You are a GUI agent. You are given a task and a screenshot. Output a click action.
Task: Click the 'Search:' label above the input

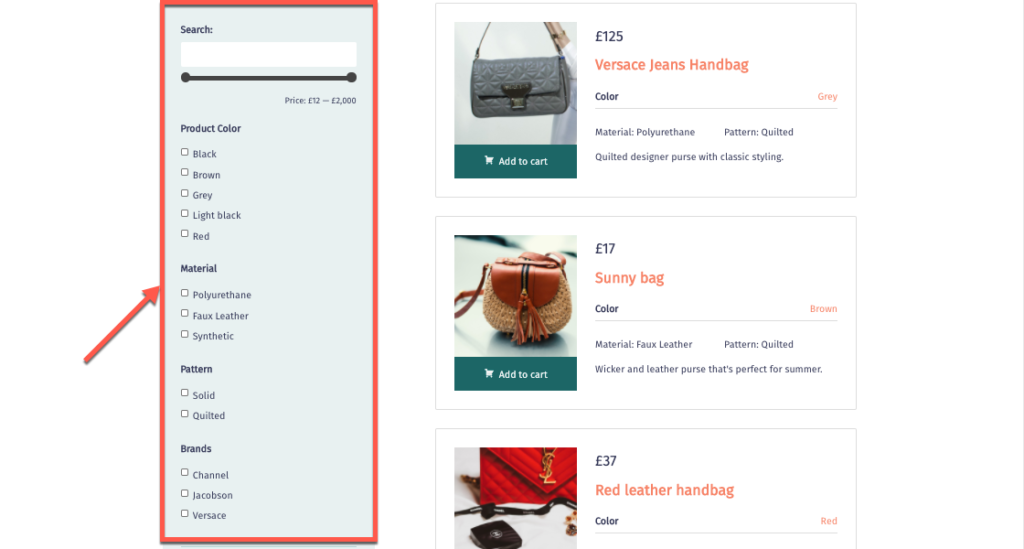point(197,29)
